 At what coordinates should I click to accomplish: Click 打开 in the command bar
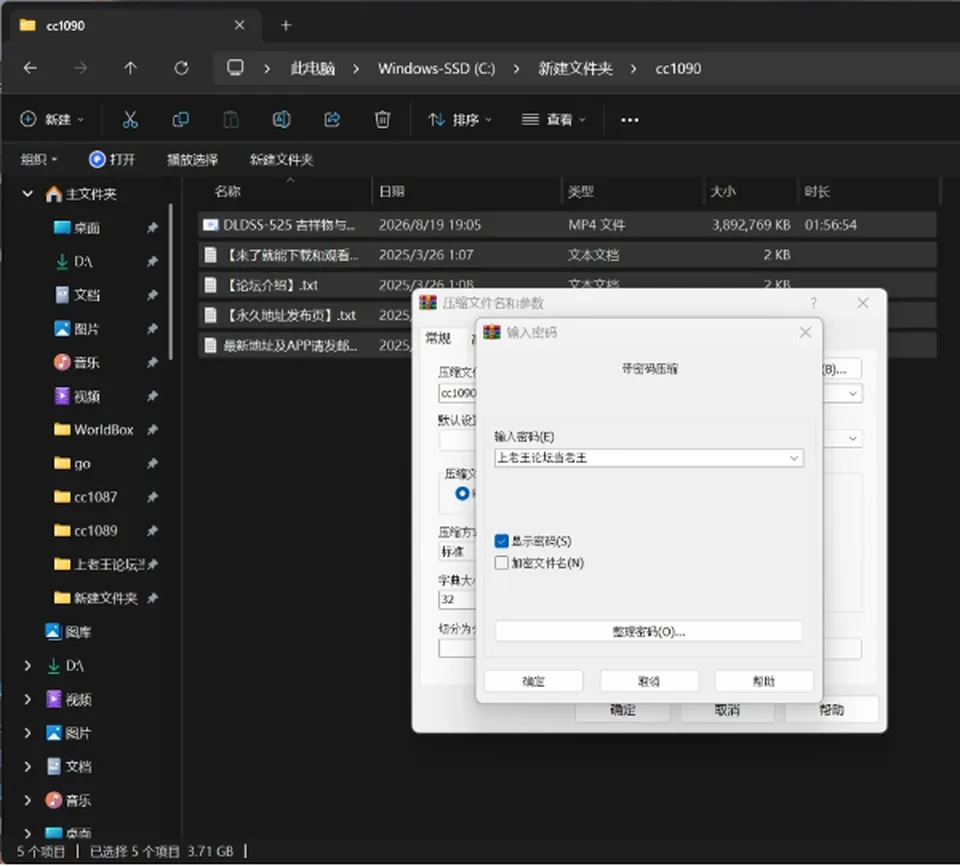pyautogui.click(x=112, y=160)
